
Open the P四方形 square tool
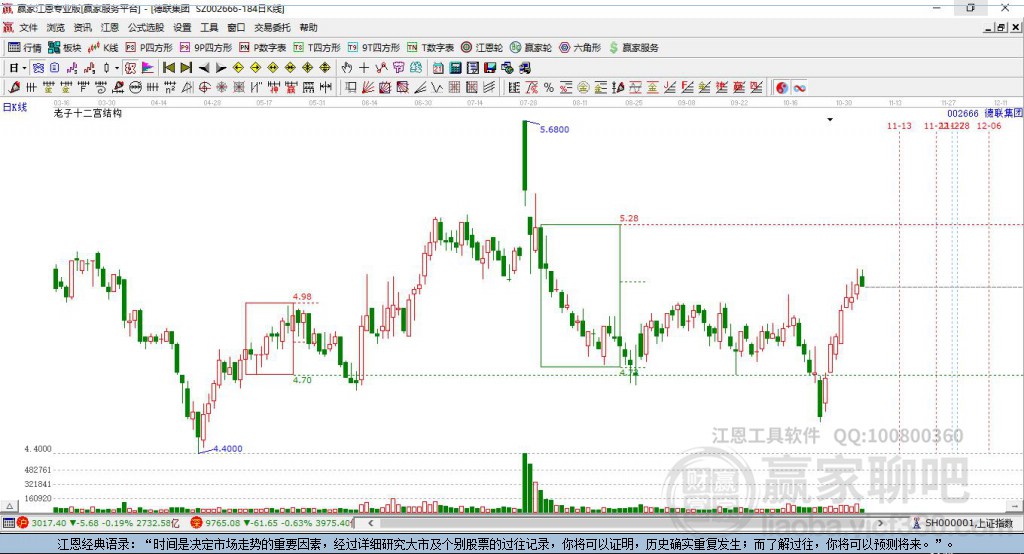(x=149, y=48)
